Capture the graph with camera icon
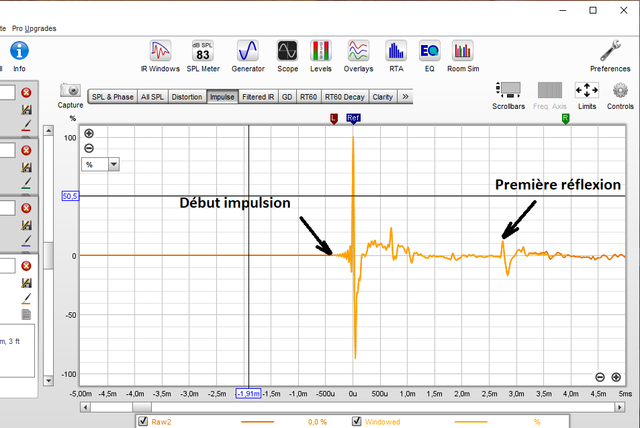 tap(70, 95)
